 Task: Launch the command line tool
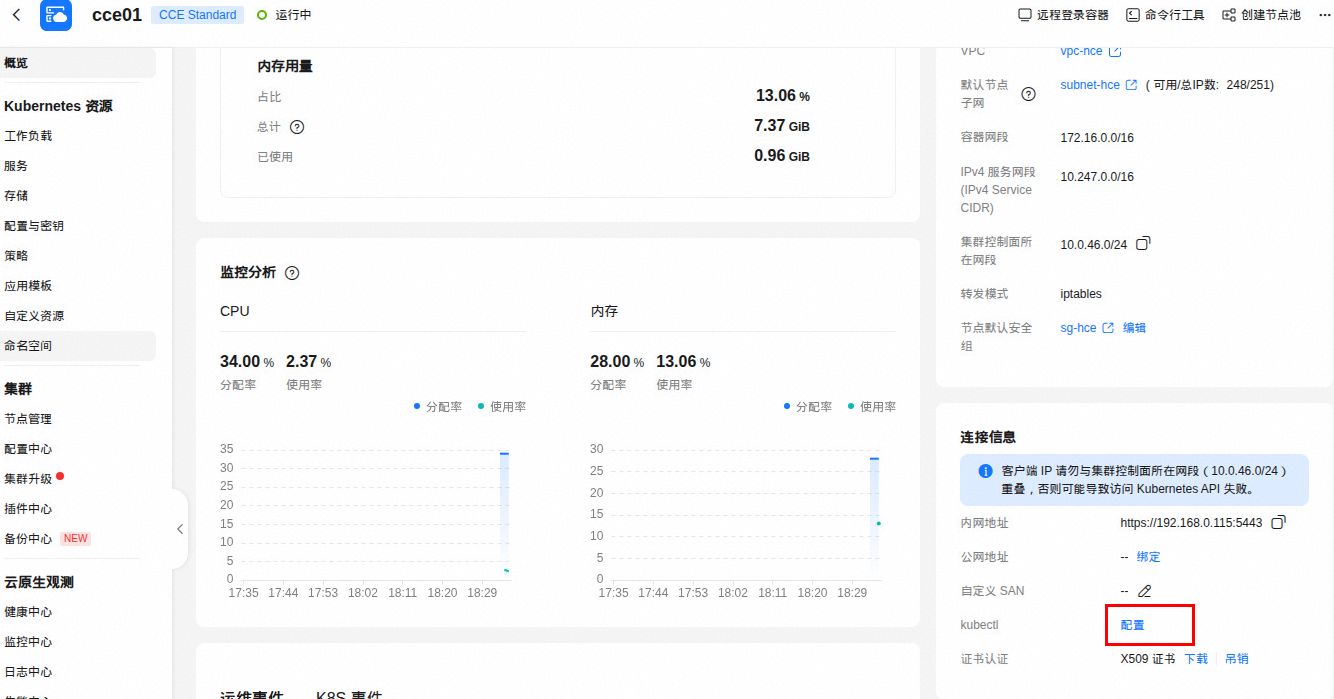coord(1165,15)
